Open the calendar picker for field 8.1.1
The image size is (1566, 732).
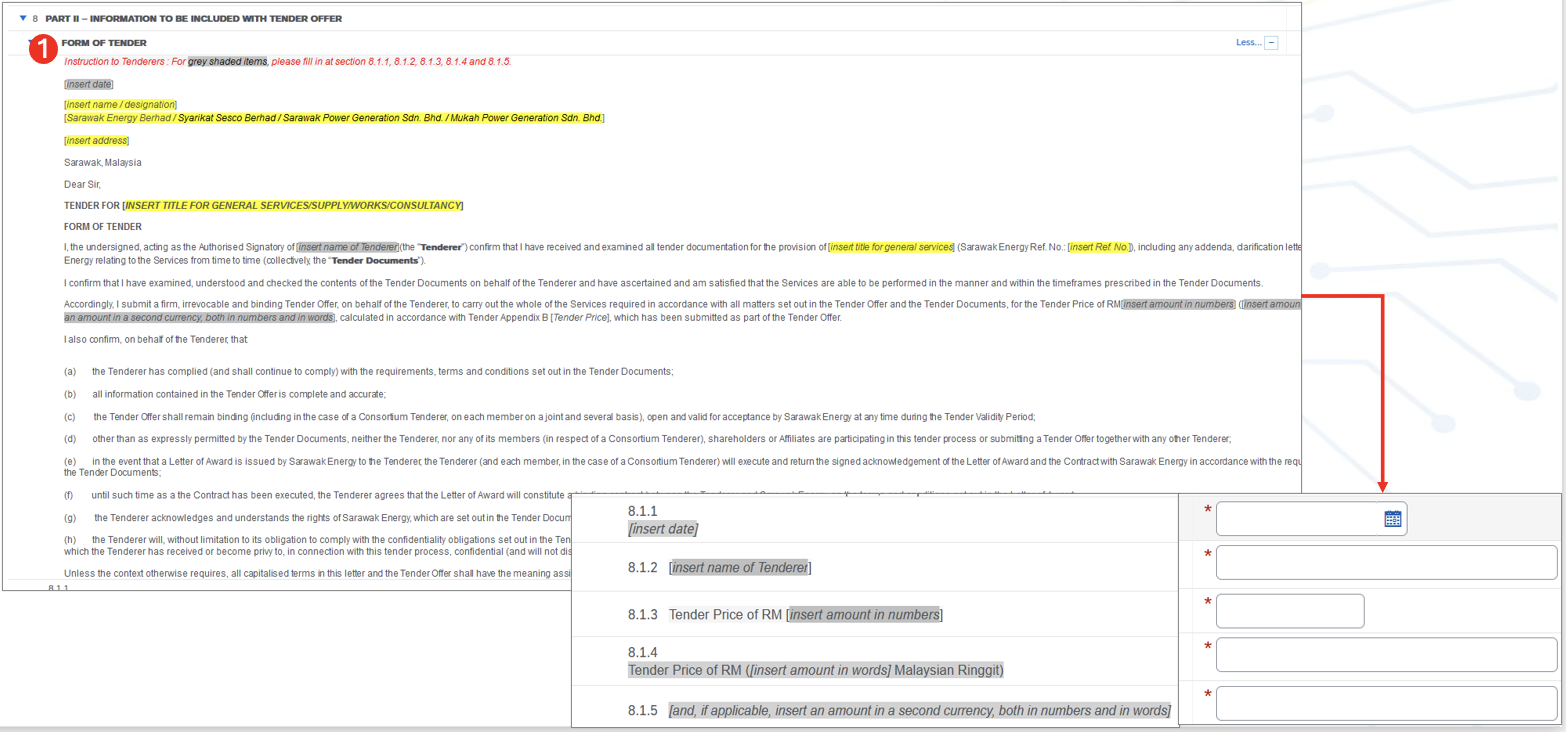[x=1392, y=519]
